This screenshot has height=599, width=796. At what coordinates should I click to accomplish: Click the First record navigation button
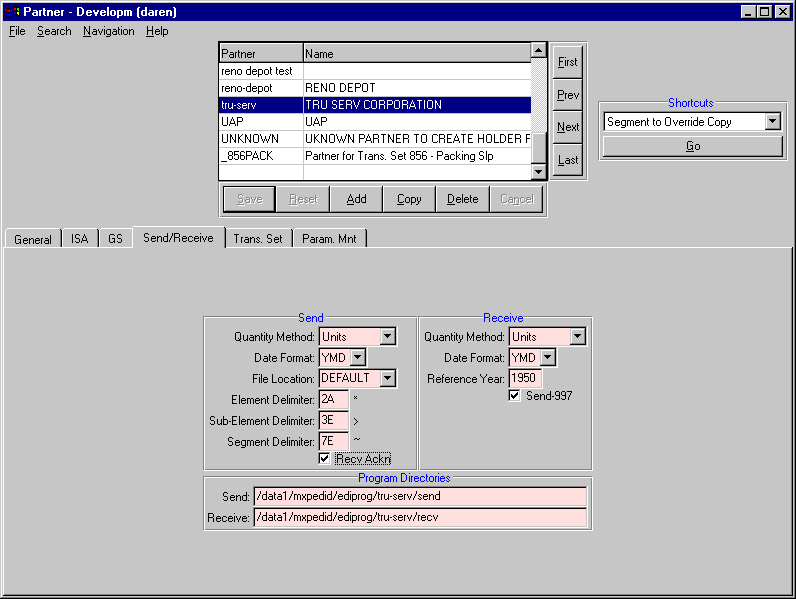567,62
